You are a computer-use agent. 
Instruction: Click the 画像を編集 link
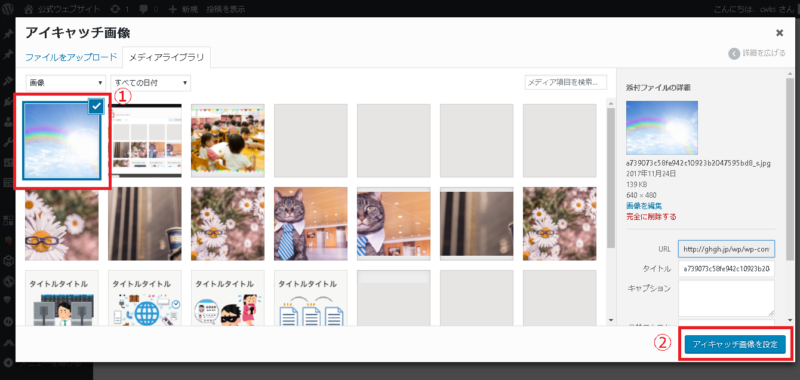pyautogui.click(x=644, y=206)
